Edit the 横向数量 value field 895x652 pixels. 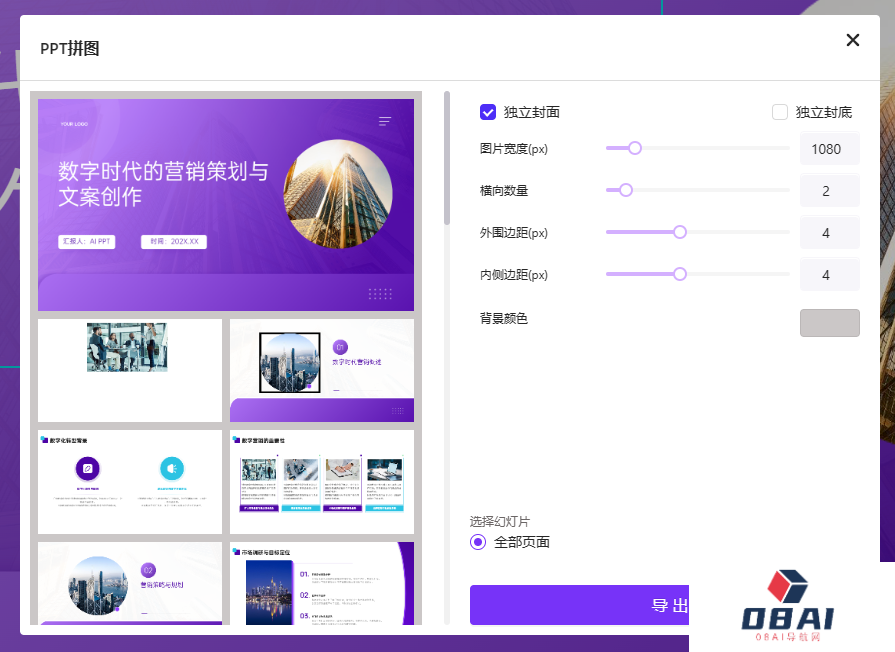click(829, 190)
